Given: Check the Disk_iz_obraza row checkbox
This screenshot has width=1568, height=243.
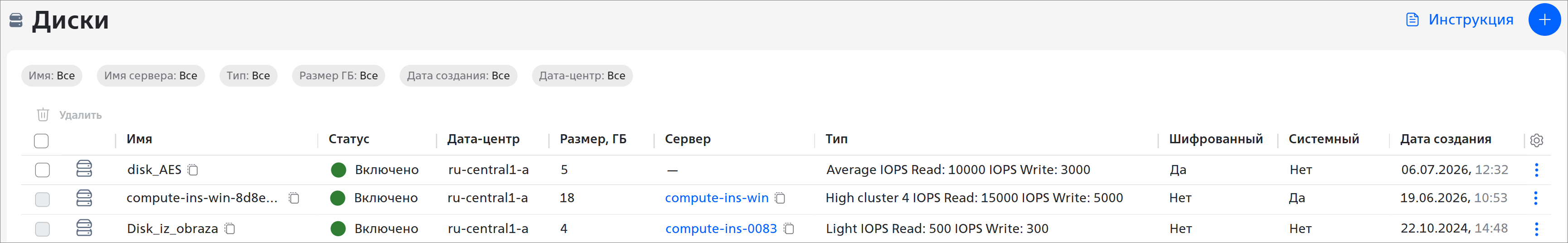Looking at the screenshot, I should click(x=42, y=229).
